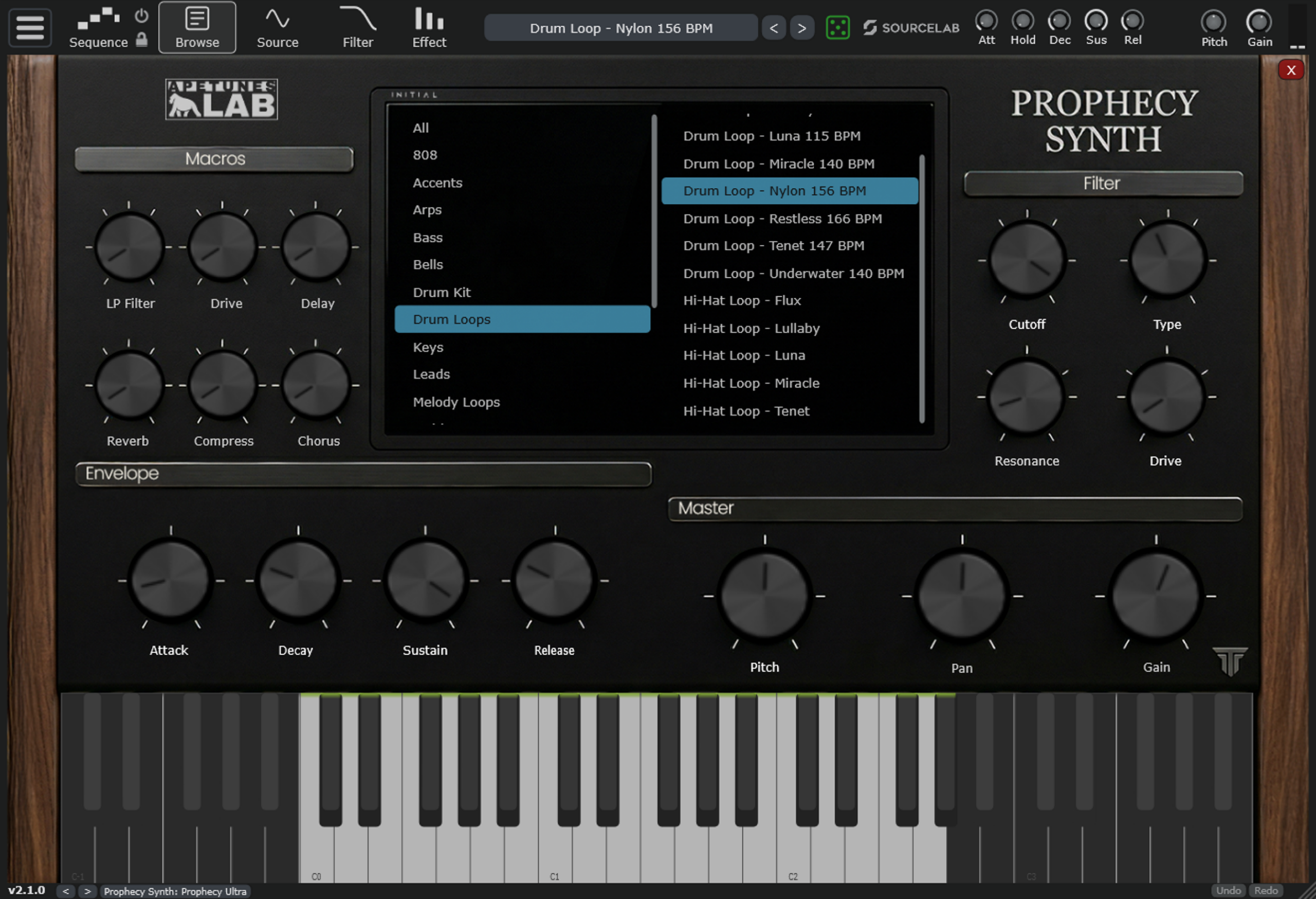Toggle the sequence lock icon
The width and height of the screenshot is (1316, 899).
pos(141,40)
